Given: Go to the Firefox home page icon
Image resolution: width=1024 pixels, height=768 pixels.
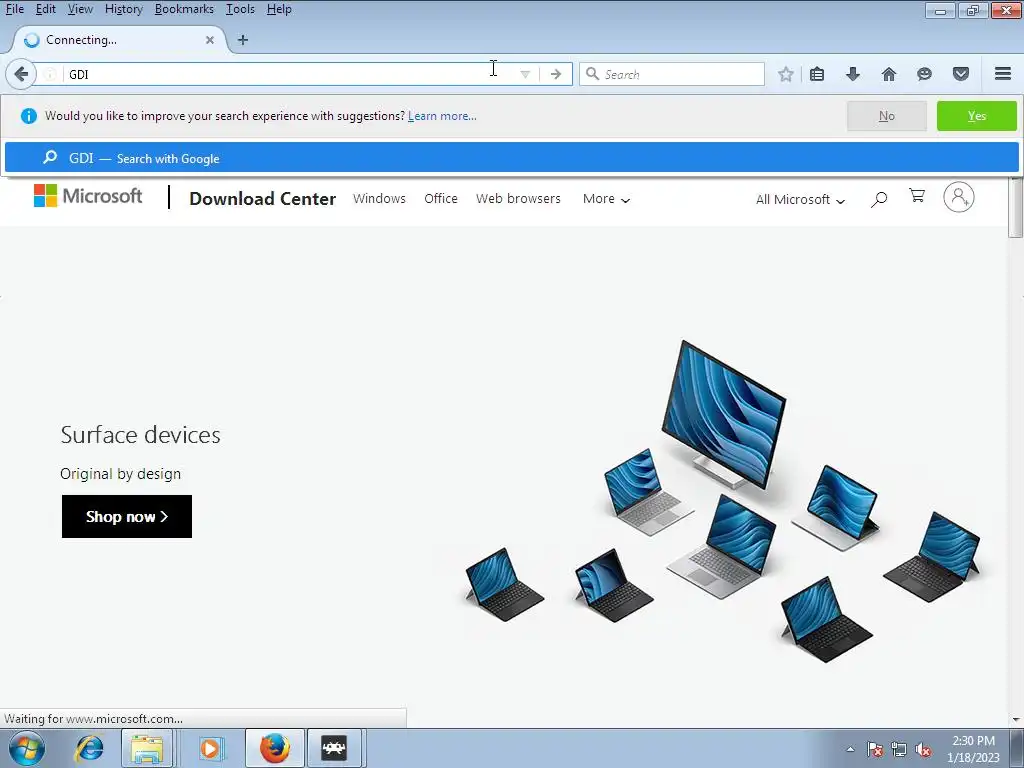Looking at the screenshot, I should coord(889,74).
